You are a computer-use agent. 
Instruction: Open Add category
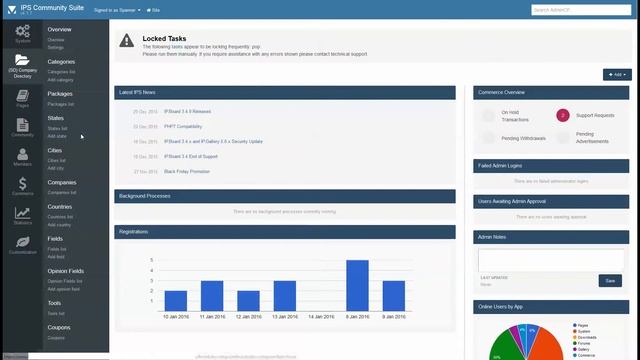[60, 80]
